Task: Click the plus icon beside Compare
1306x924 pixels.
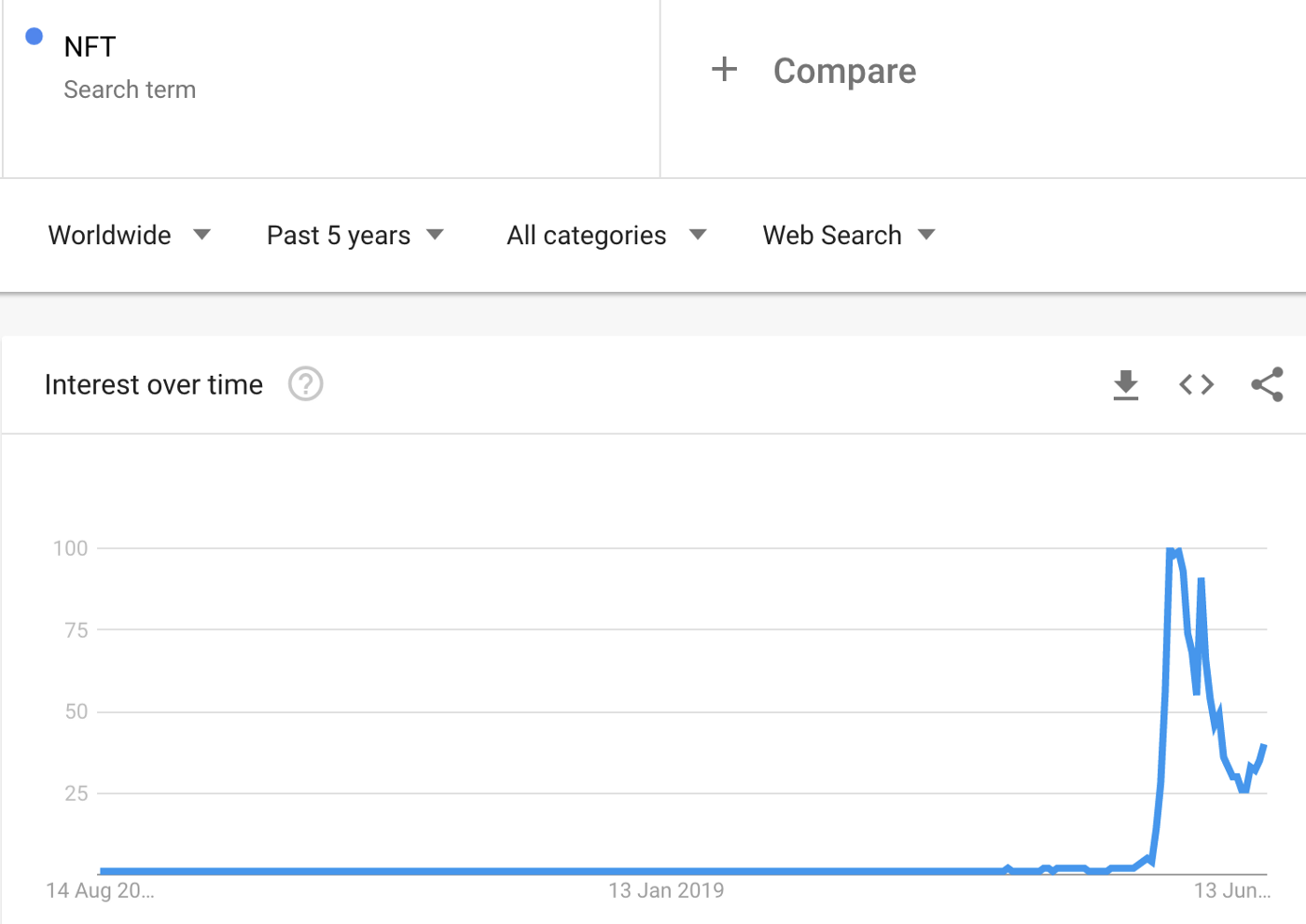Action: pos(724,69)
